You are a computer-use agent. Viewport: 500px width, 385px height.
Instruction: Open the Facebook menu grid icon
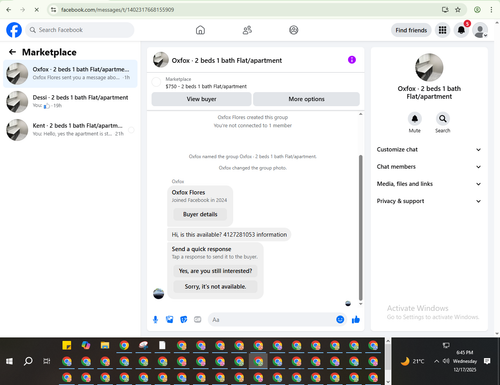tap(442, 30)
